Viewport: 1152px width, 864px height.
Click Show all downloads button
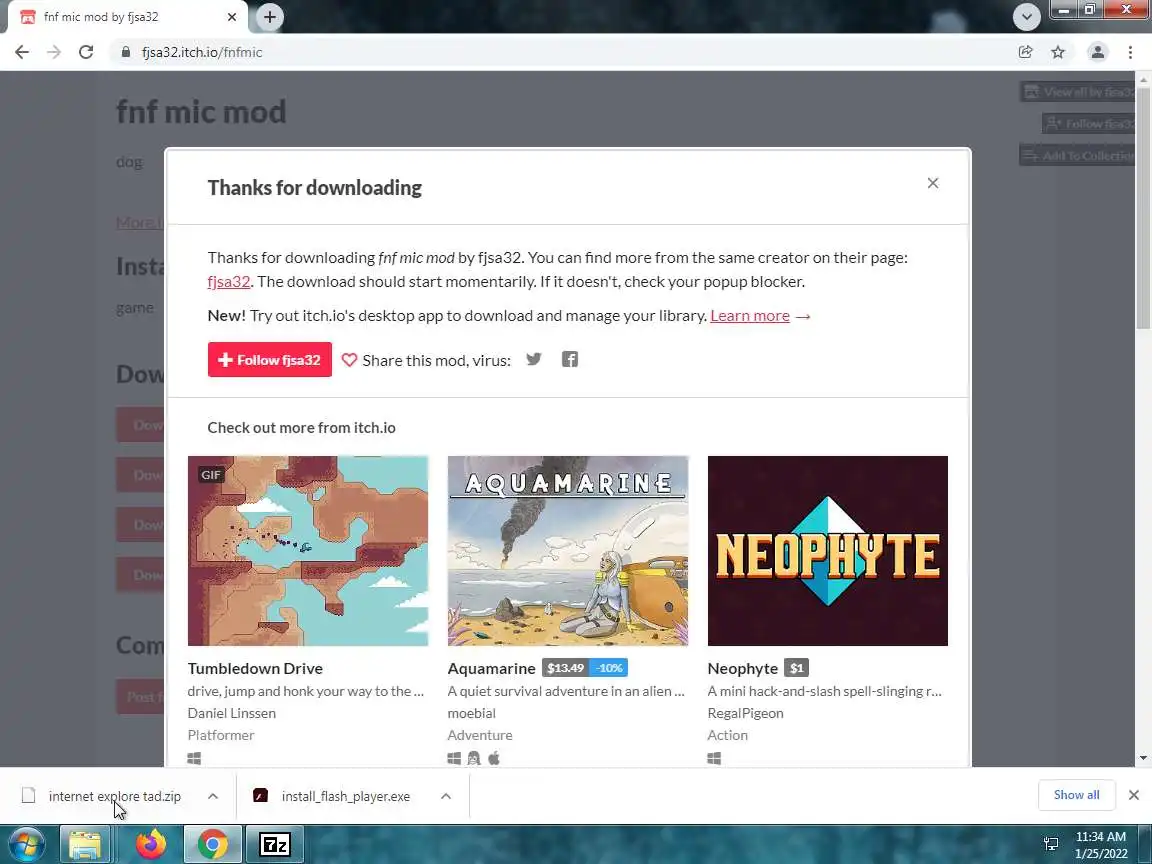point(1076,795)
